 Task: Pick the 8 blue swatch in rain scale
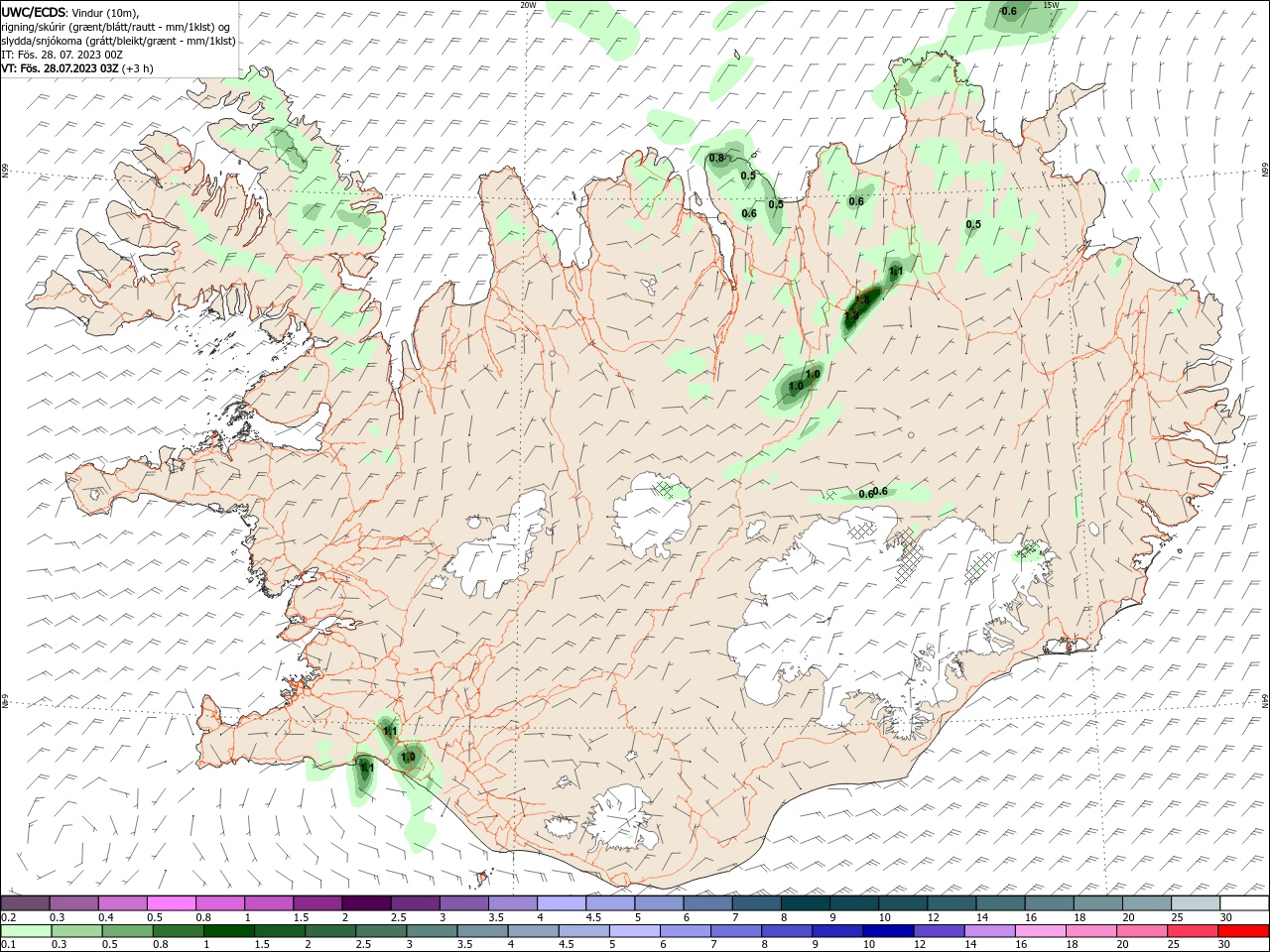point(787,931)
